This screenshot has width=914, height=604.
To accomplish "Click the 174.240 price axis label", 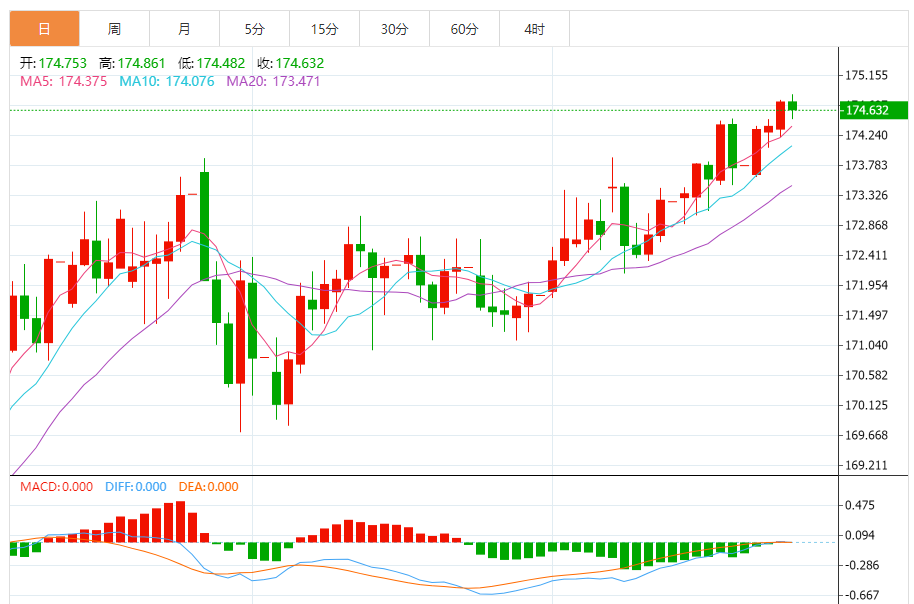I will point(866,135).
